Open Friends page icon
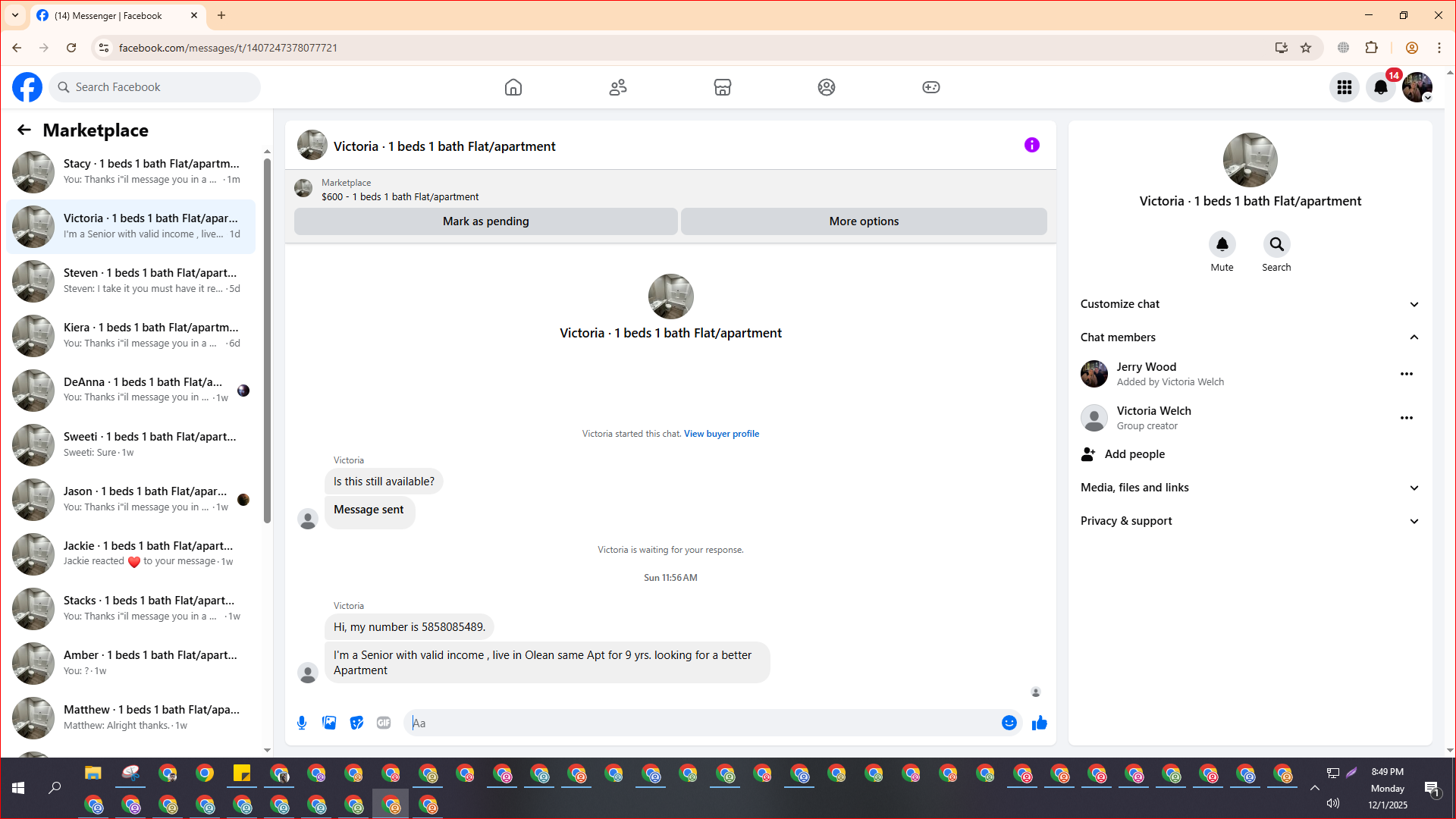This screenshot has height=819, width=1456. coord(618,87)
